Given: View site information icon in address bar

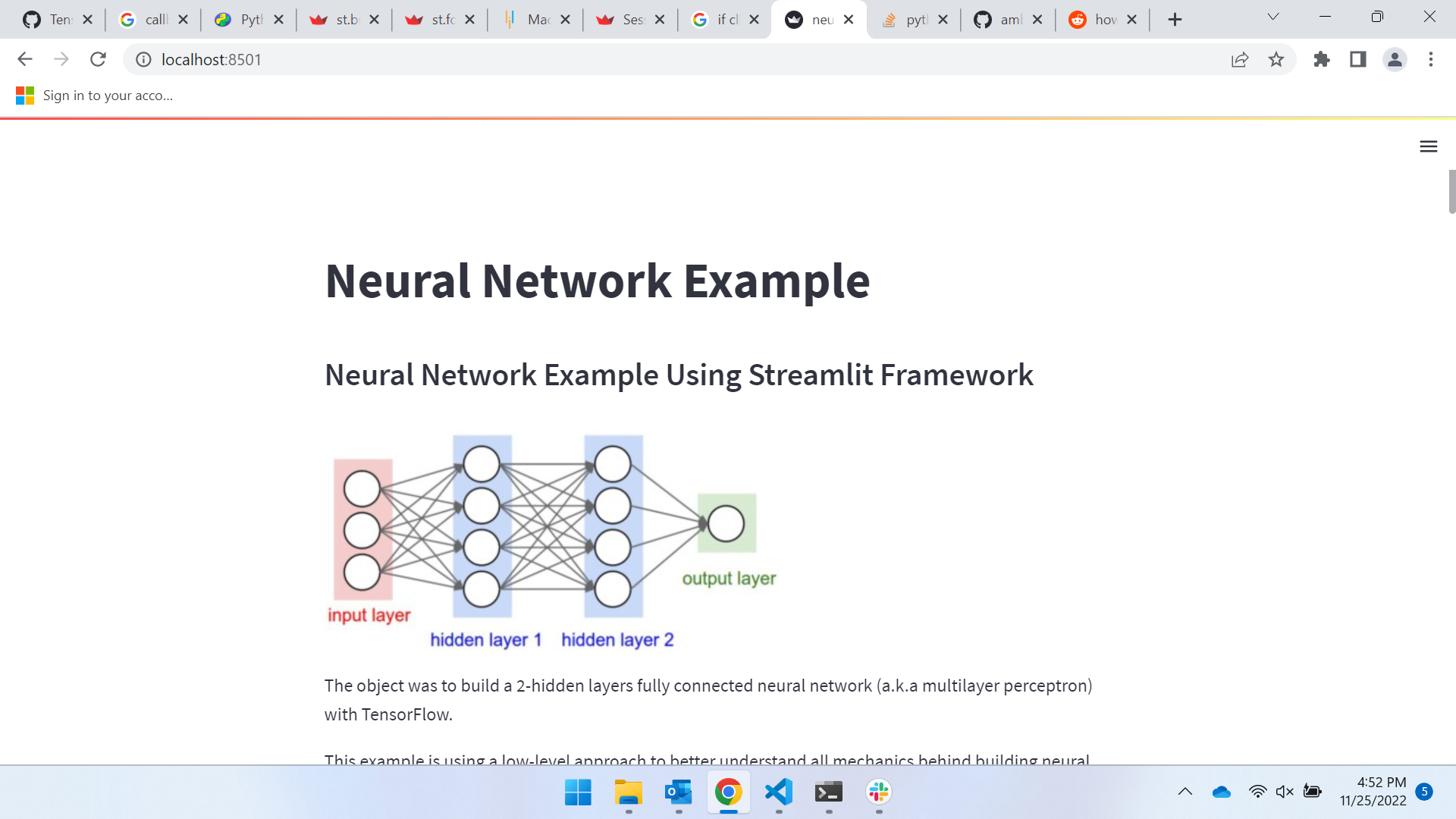Looking at the screenshot, I should [143, 59].
